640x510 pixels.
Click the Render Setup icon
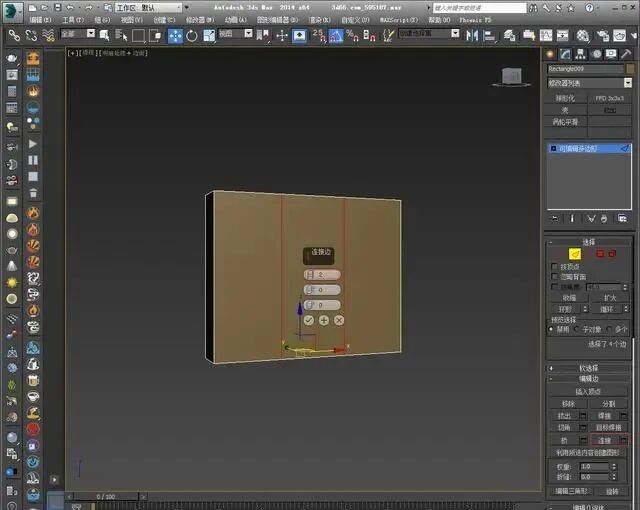(x=602, y=35)
